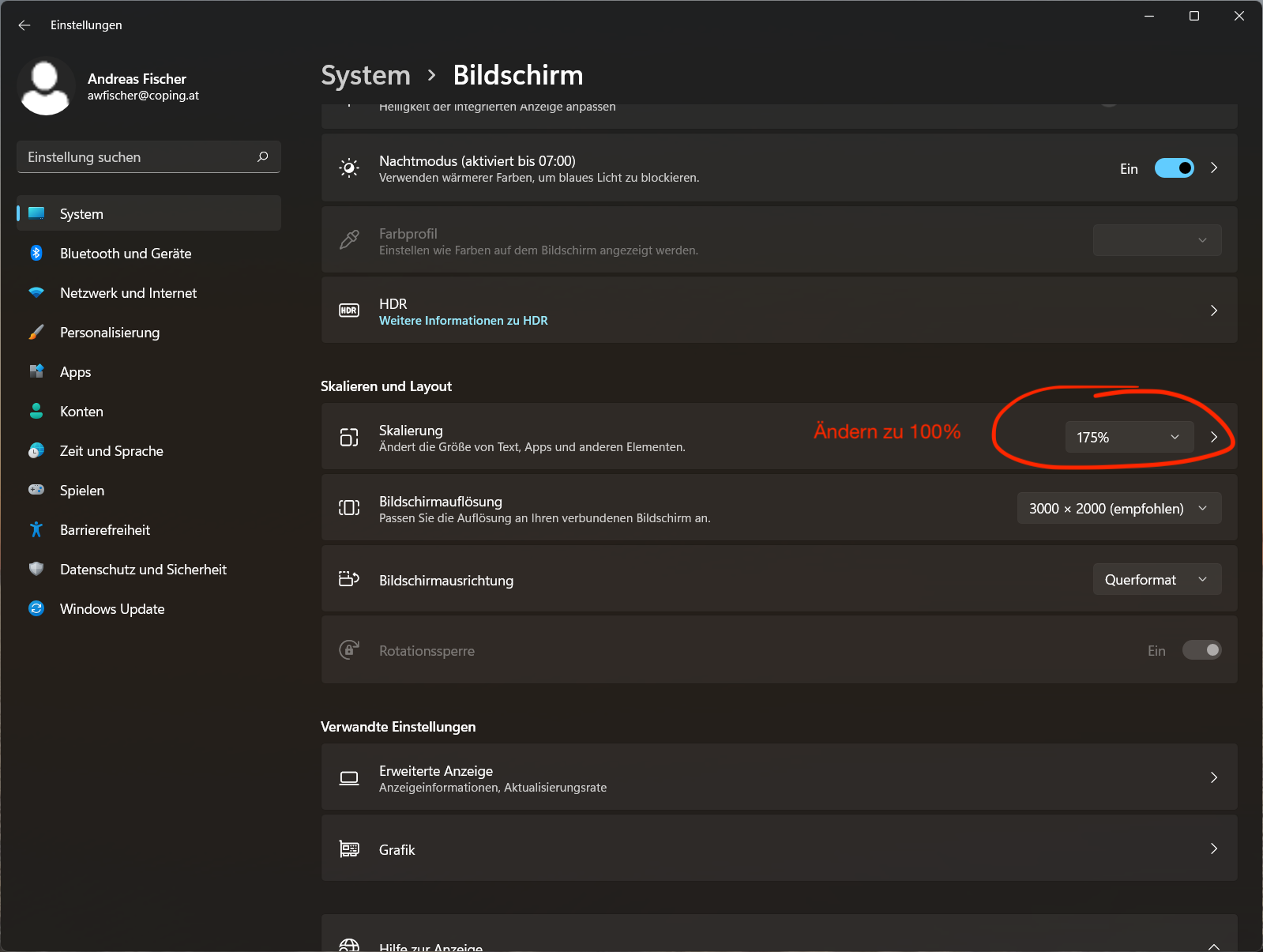Click the Einstellungen window title

(x=86, y=25)
